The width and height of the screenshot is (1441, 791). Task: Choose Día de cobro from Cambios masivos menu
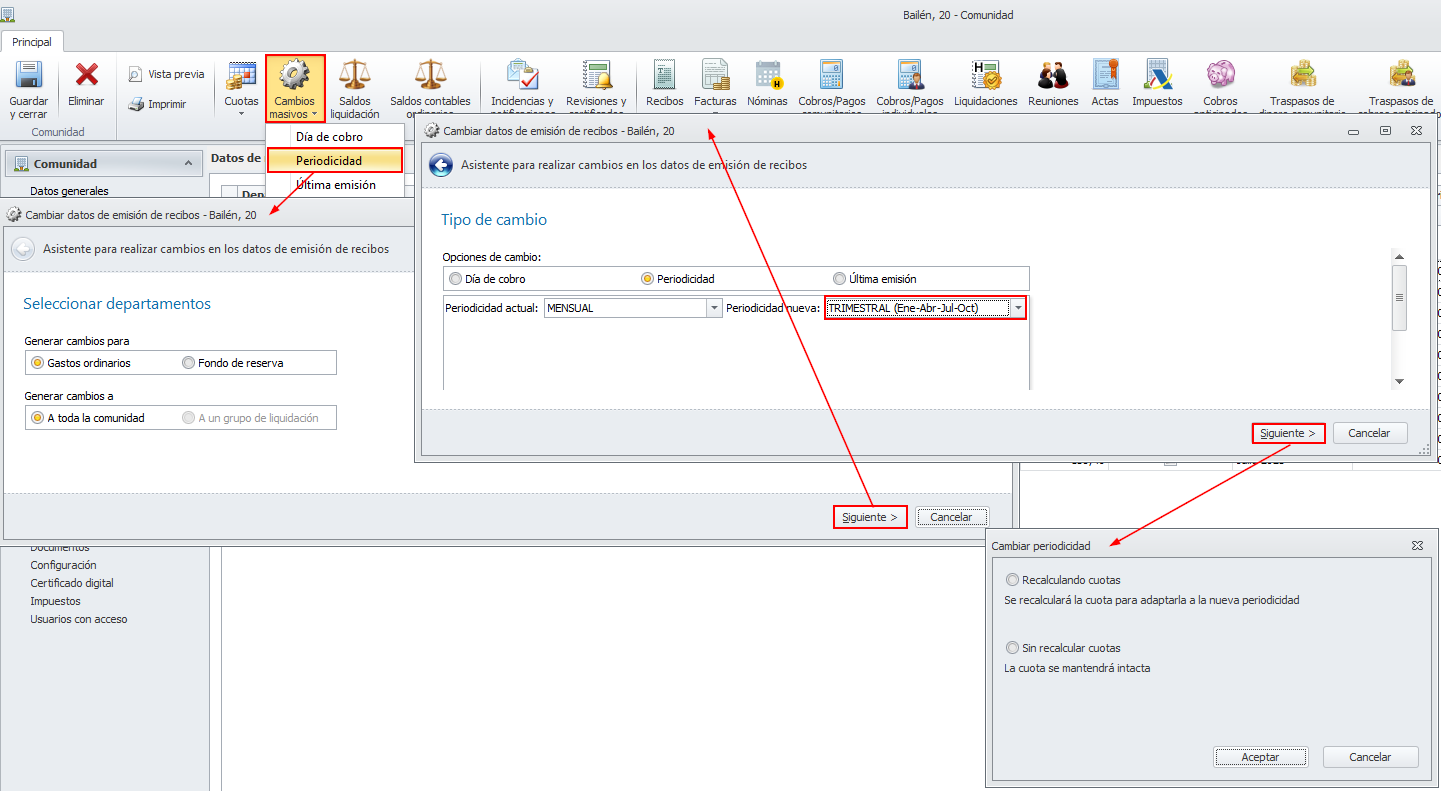coord(335,137)
